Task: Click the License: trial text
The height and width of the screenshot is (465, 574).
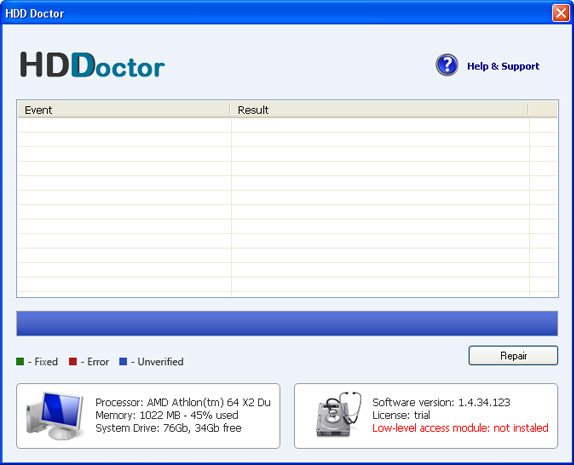Action: coord(401,415)
